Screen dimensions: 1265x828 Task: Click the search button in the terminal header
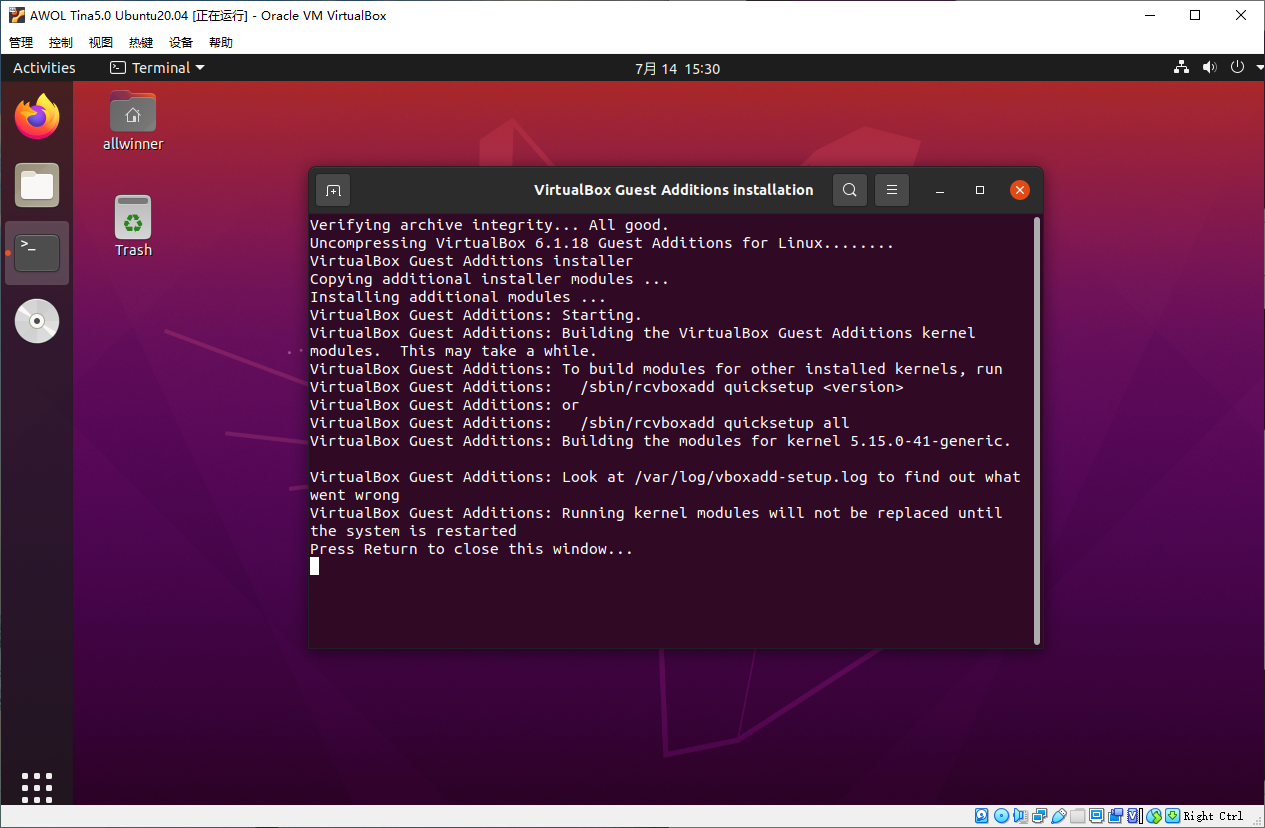849,190
